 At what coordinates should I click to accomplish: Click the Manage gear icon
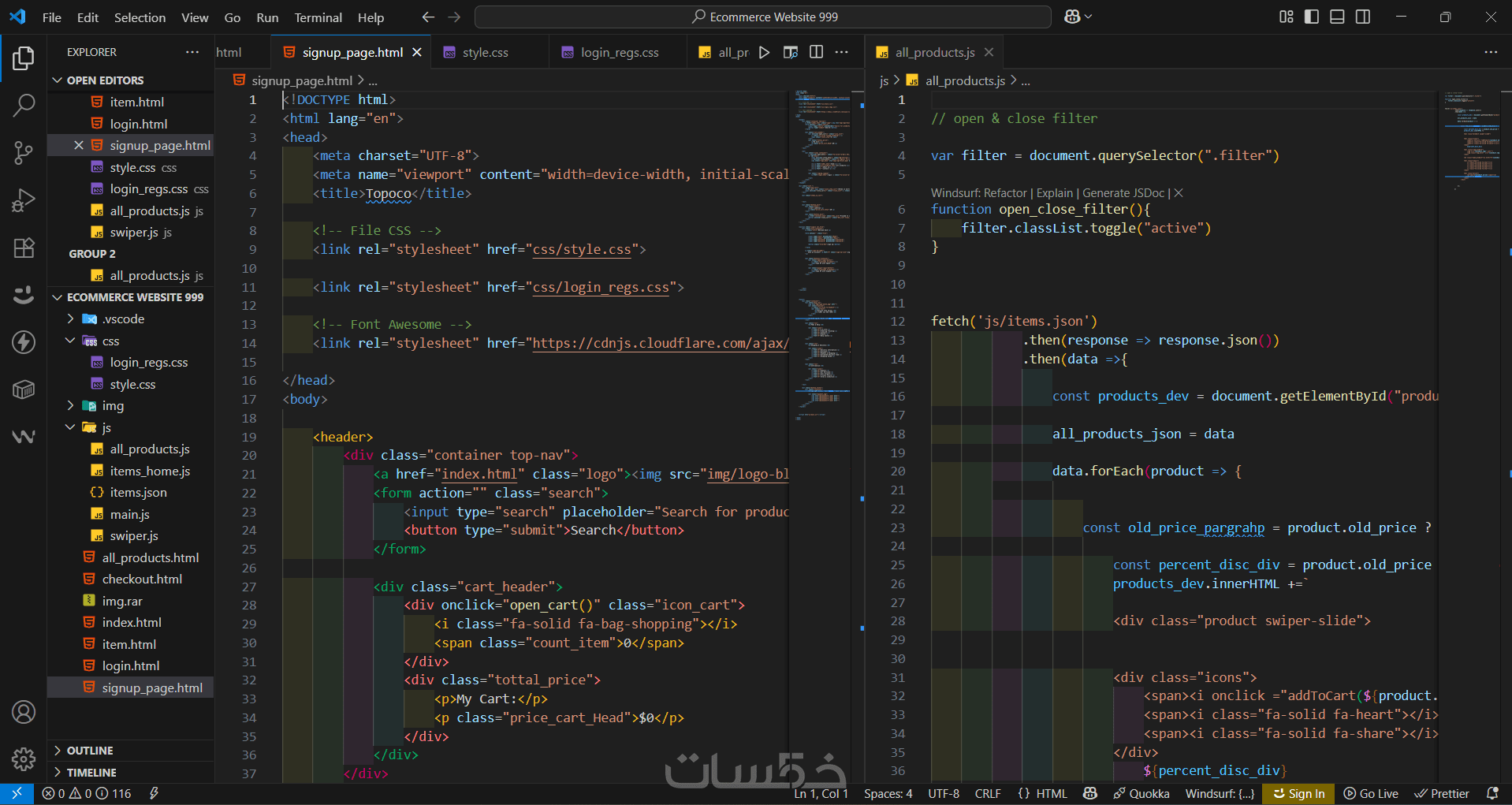click(x=24, y=758)
